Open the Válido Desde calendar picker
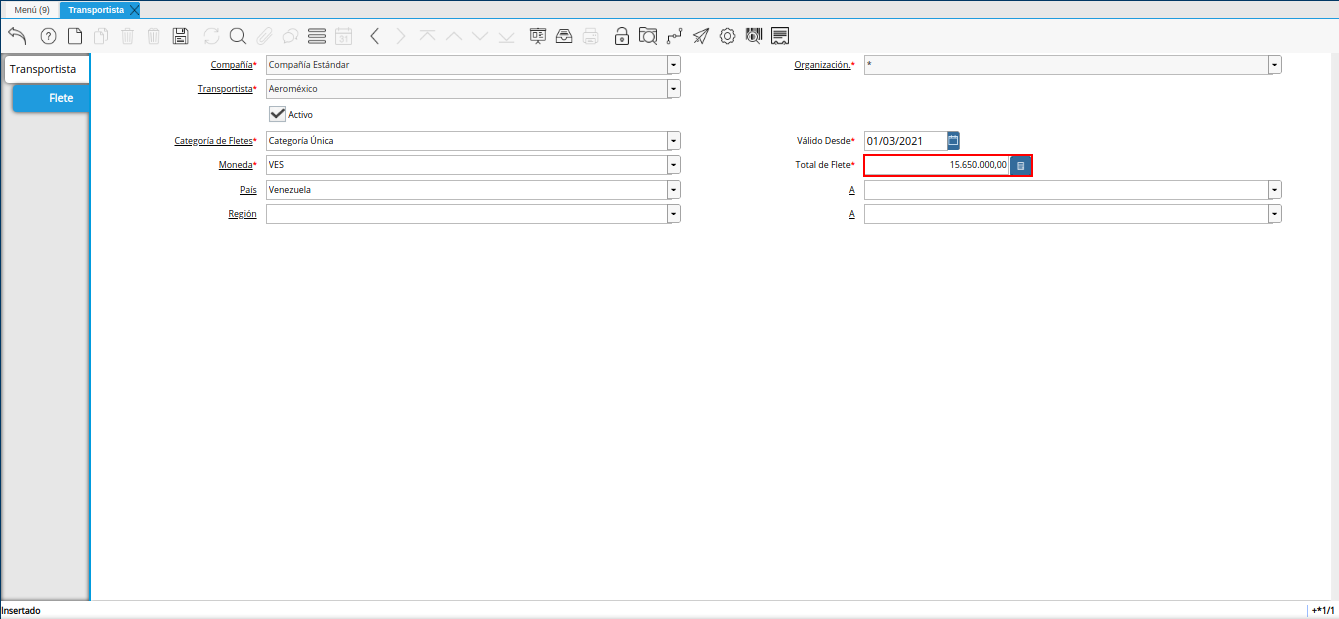 (953, 141)
